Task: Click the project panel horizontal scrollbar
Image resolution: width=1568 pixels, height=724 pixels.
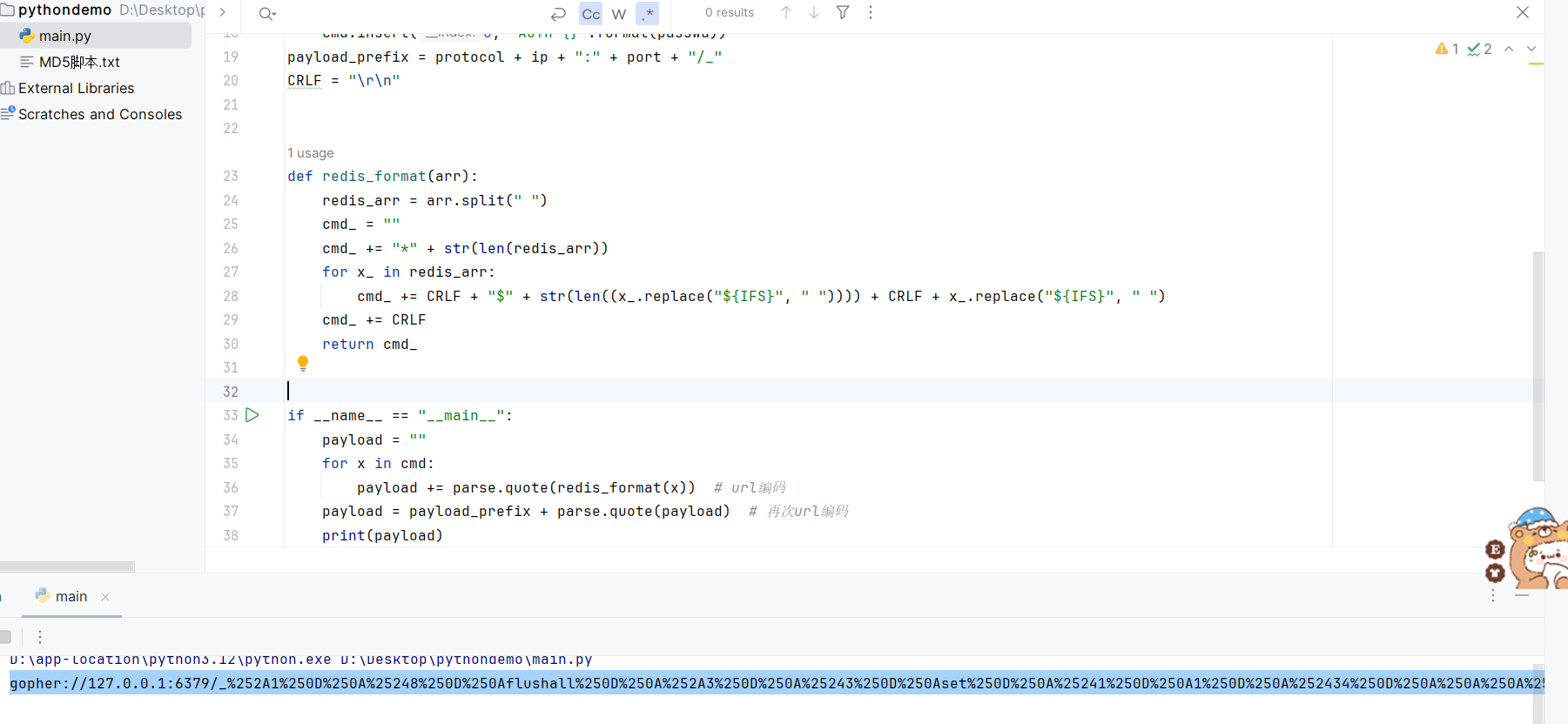Action: pos(67,566)
